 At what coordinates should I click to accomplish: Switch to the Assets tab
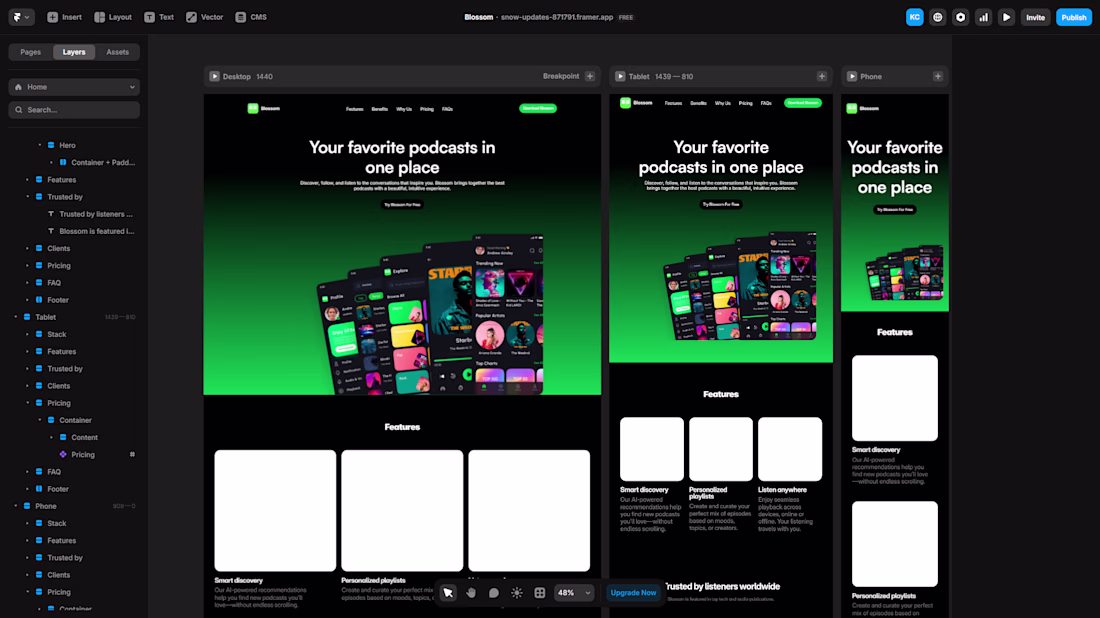tap(117, 52)
